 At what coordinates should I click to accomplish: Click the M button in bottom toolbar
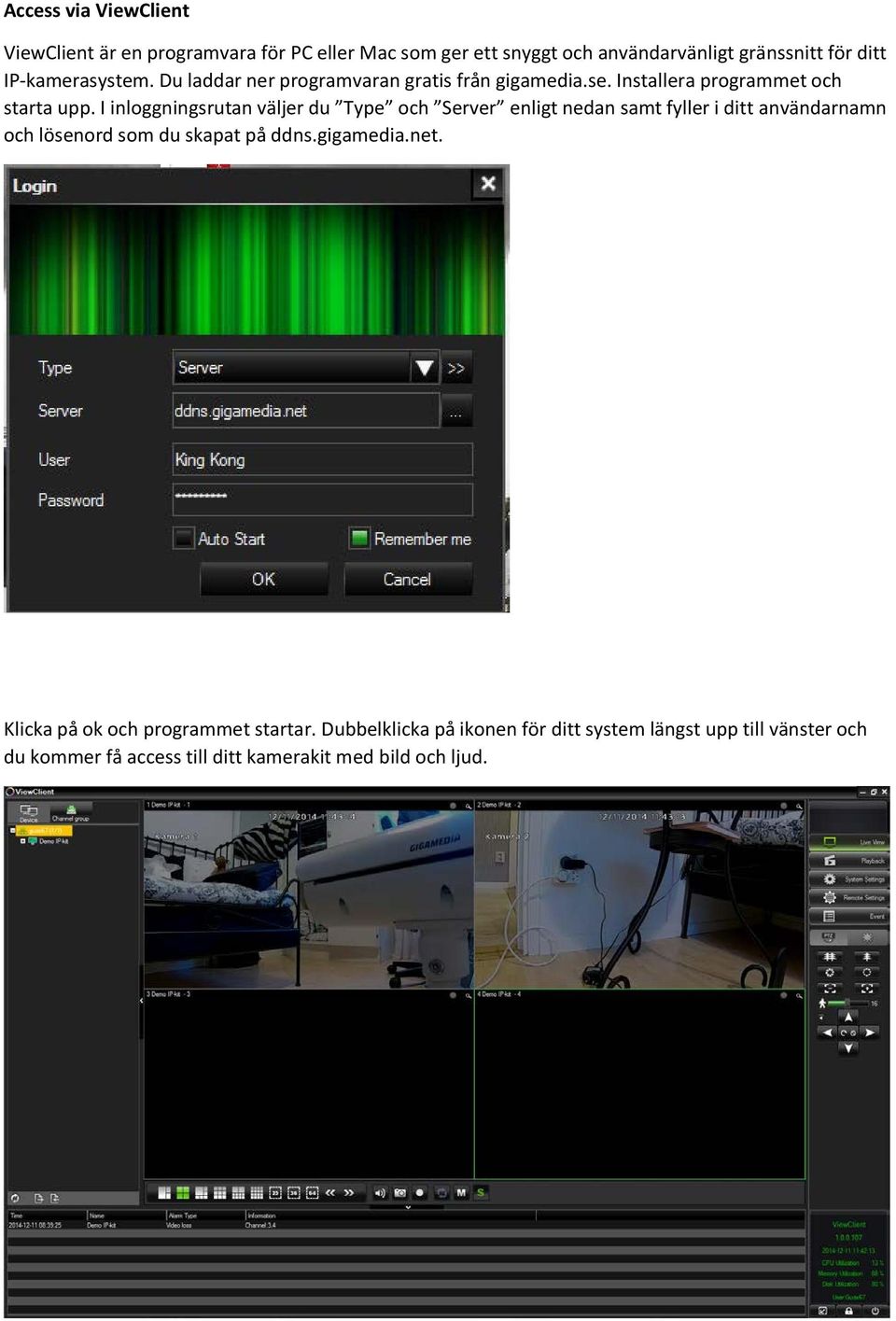[461, 1193]
